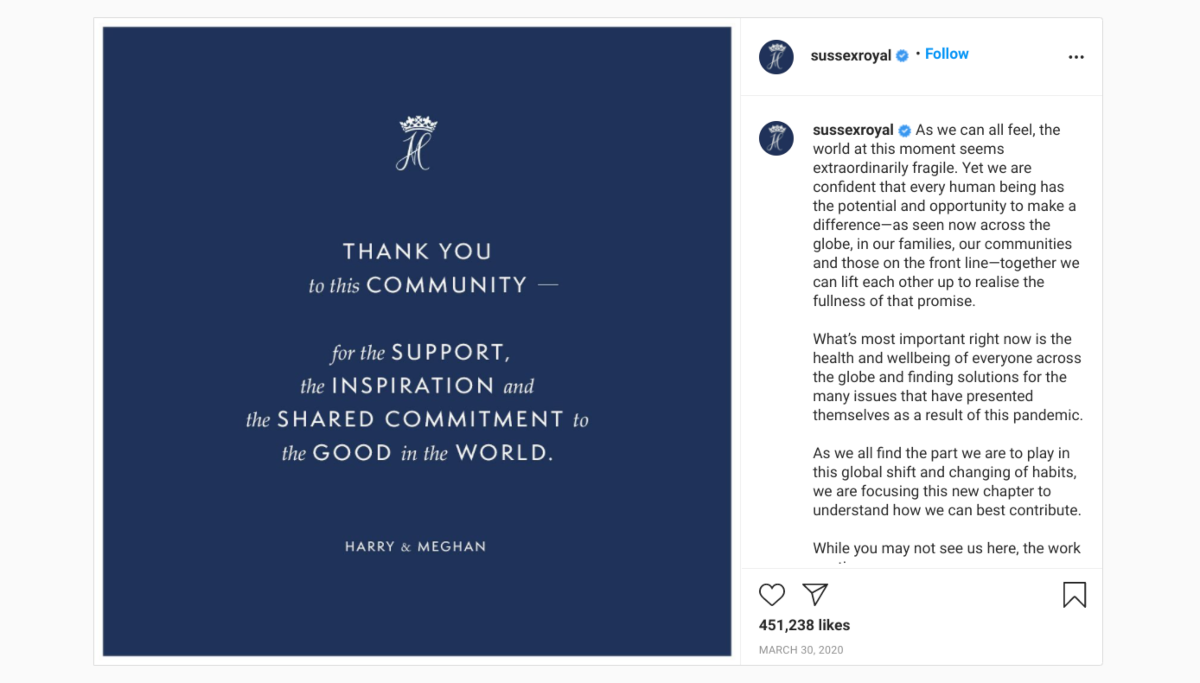Follow the sussexroyal account

tap(946, 54)
